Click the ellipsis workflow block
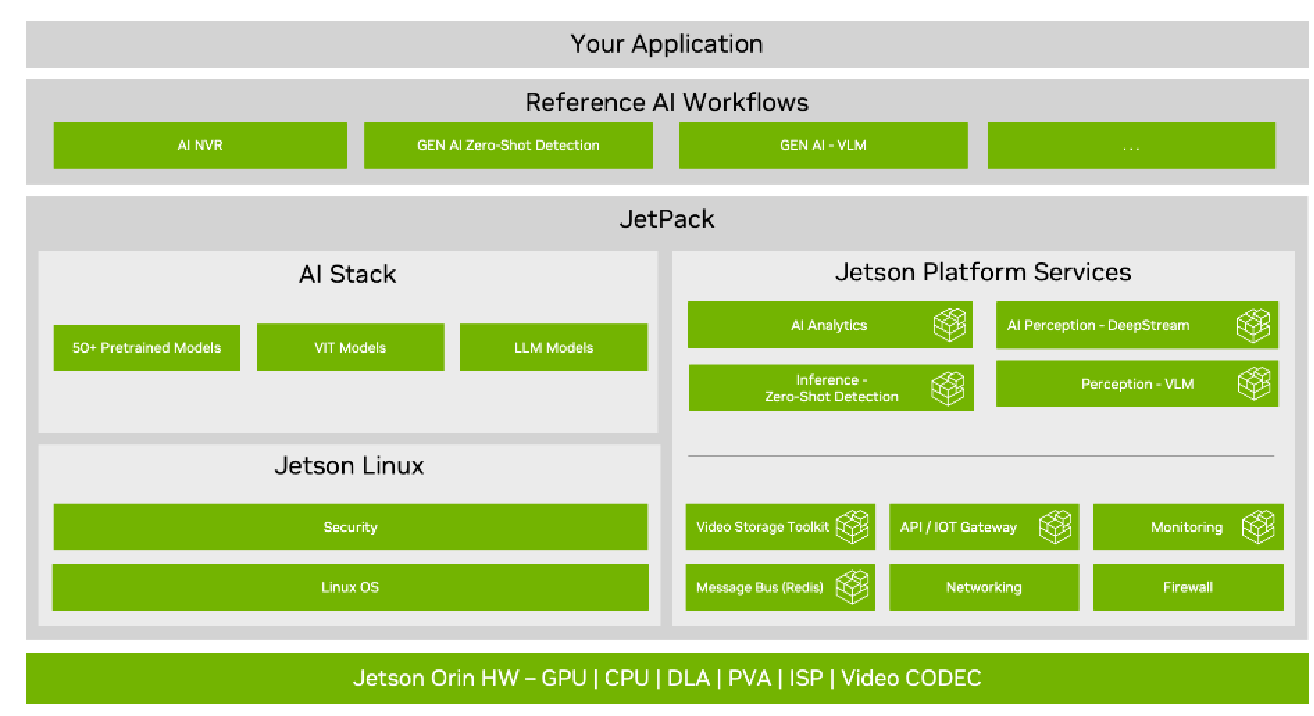 1131,146
